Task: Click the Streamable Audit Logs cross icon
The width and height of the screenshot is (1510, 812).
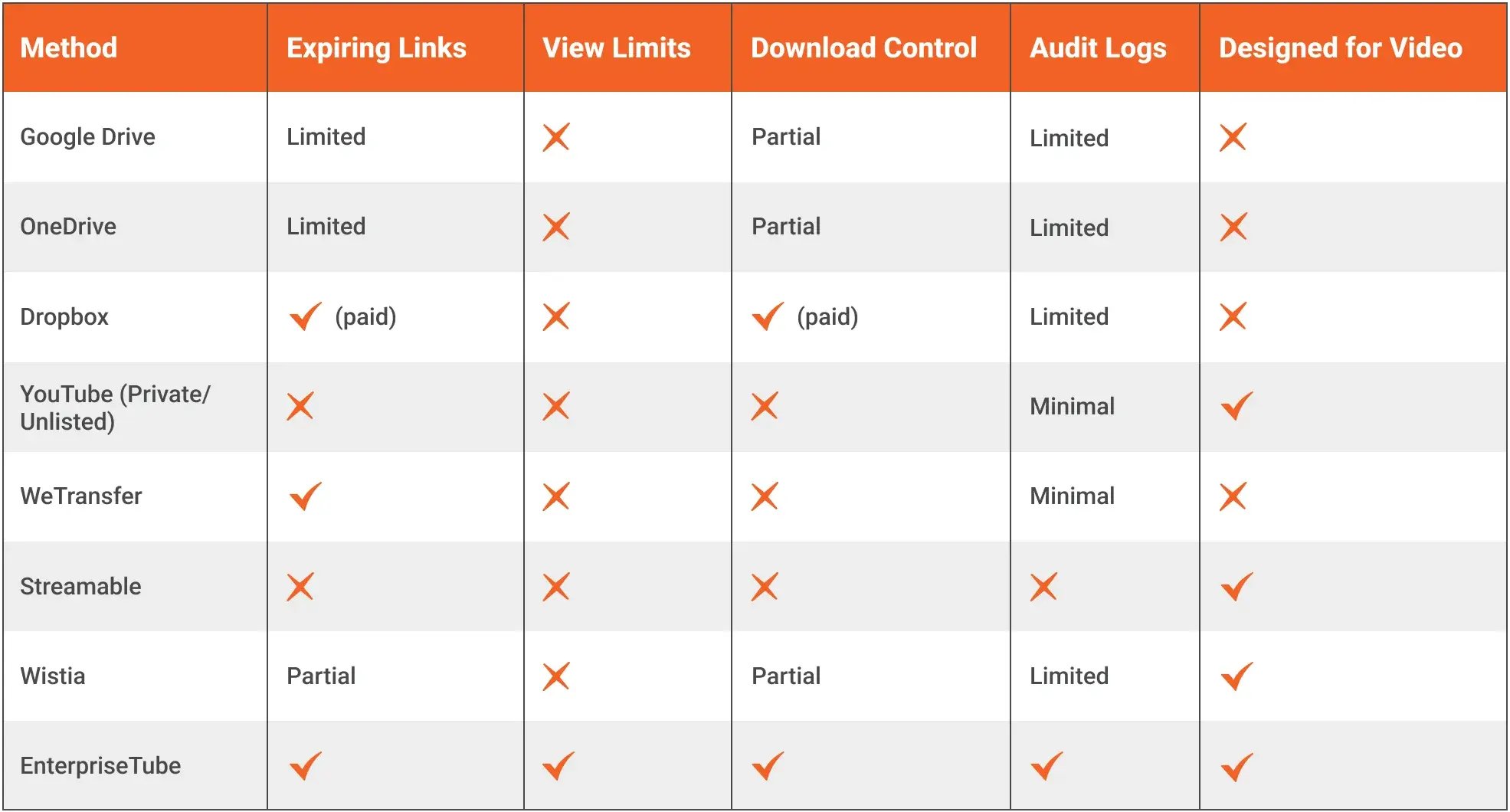Action: point(1043,587)
